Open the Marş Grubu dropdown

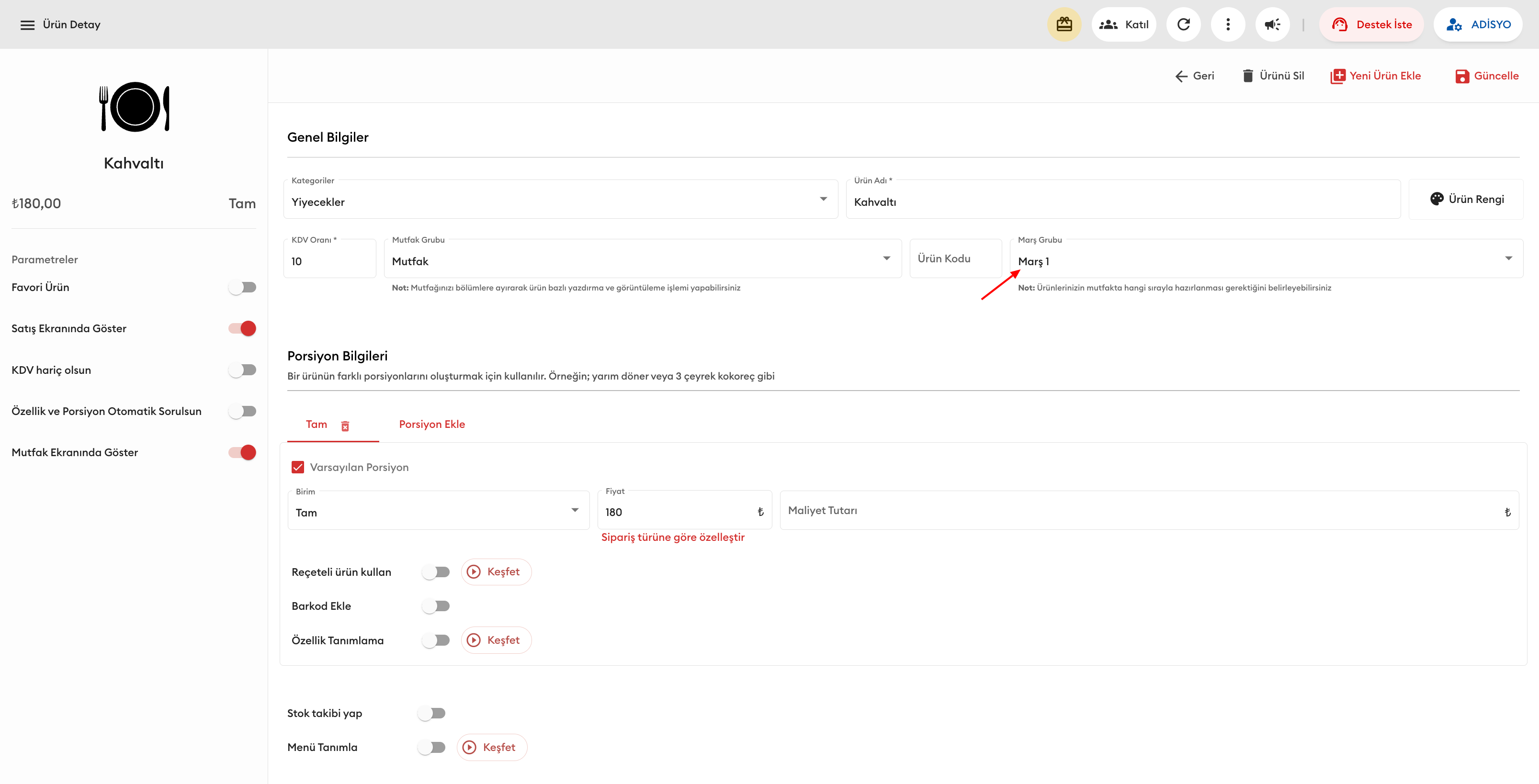pyautogui.click(x=1267, y=258)
